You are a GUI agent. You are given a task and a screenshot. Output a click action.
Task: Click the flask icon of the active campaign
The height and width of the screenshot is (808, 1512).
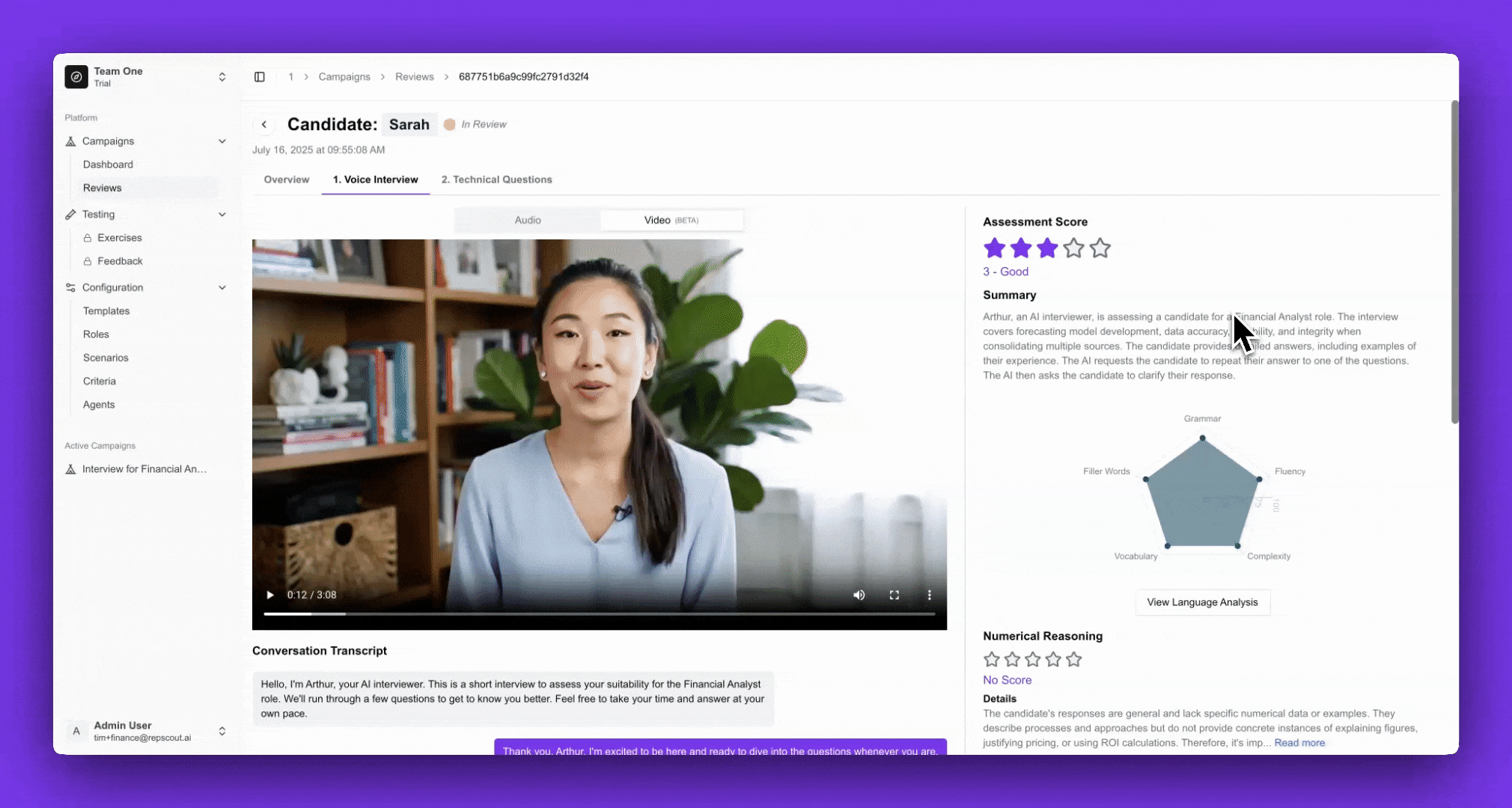(x=70, y=469)
